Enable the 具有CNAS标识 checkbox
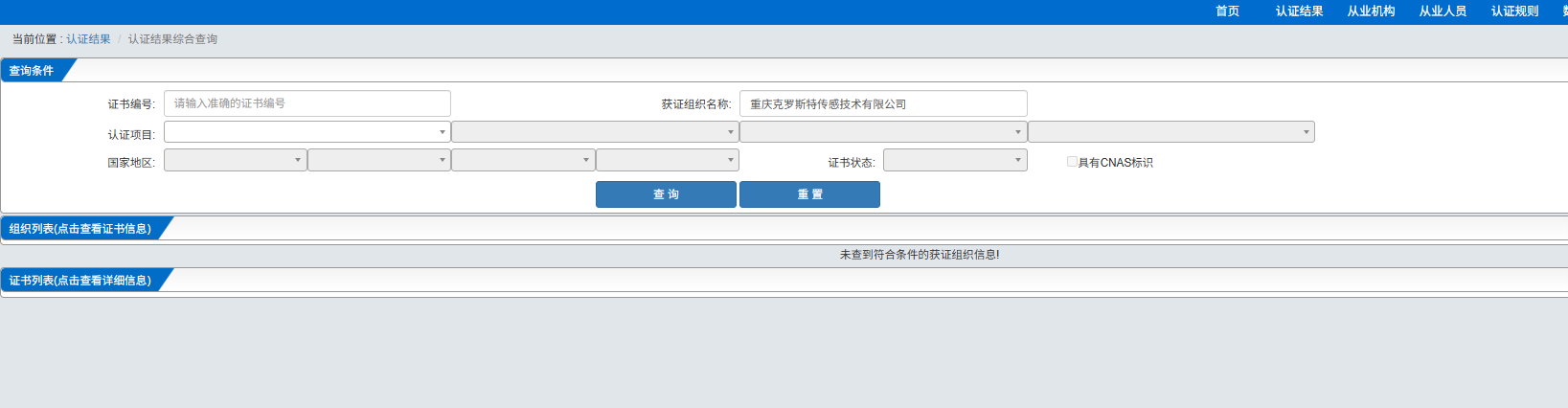This screenshot has height=408, width=1568. click(1072, 162)
